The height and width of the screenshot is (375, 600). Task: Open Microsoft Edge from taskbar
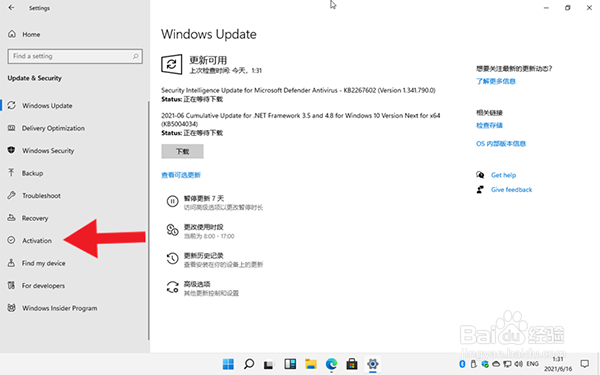point(331,364)
